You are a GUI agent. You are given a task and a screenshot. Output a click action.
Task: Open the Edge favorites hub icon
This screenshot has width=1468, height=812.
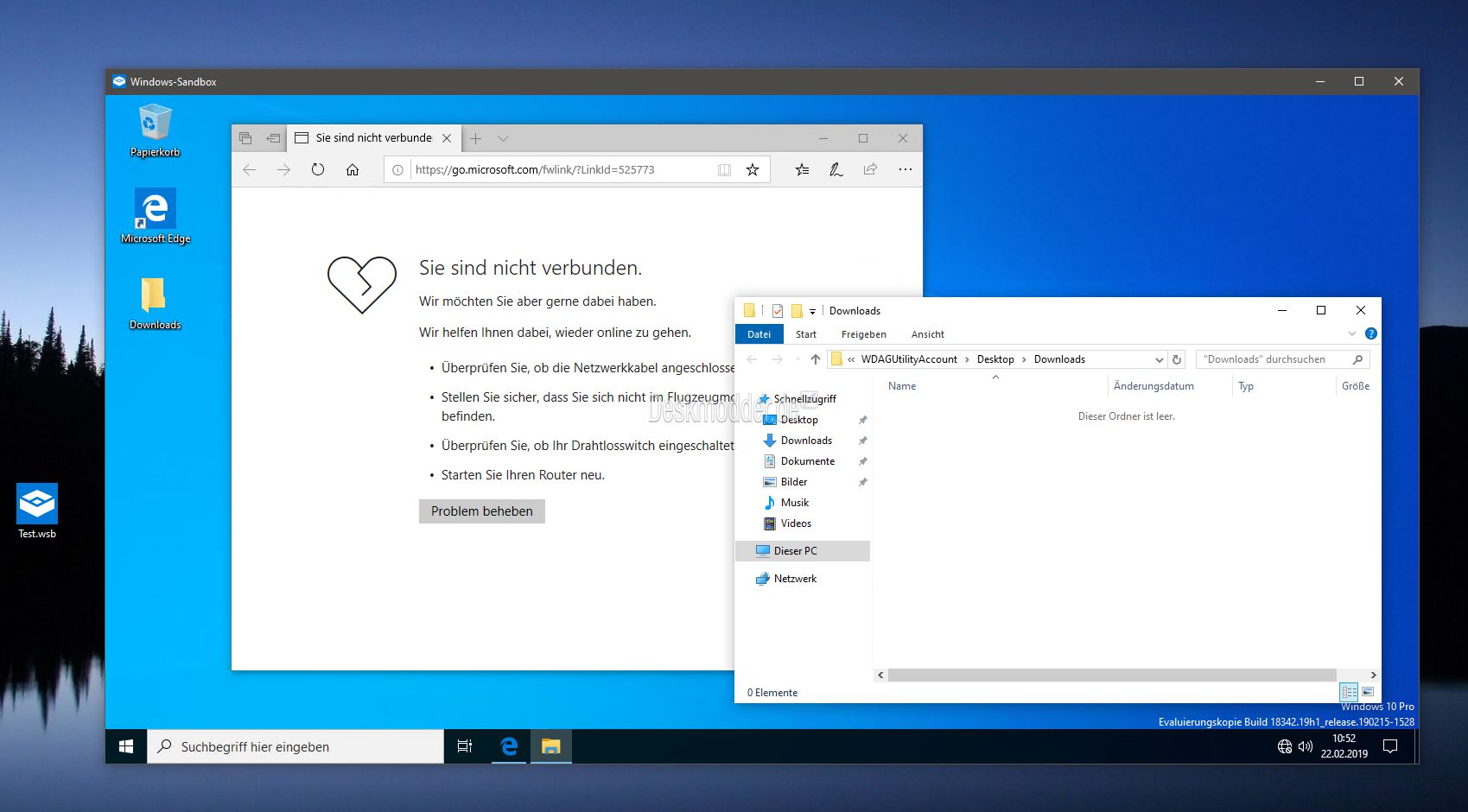(x=802, y=169)
